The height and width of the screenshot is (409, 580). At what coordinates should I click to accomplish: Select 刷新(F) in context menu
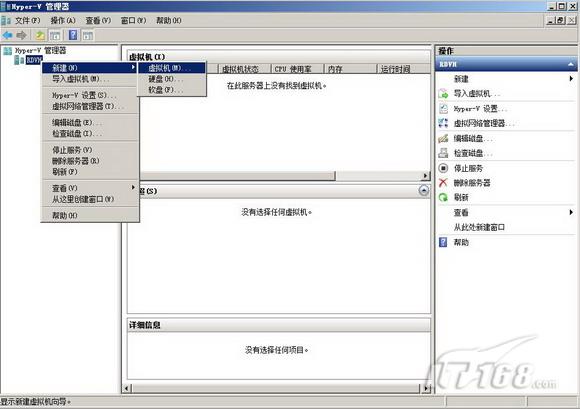89,172
